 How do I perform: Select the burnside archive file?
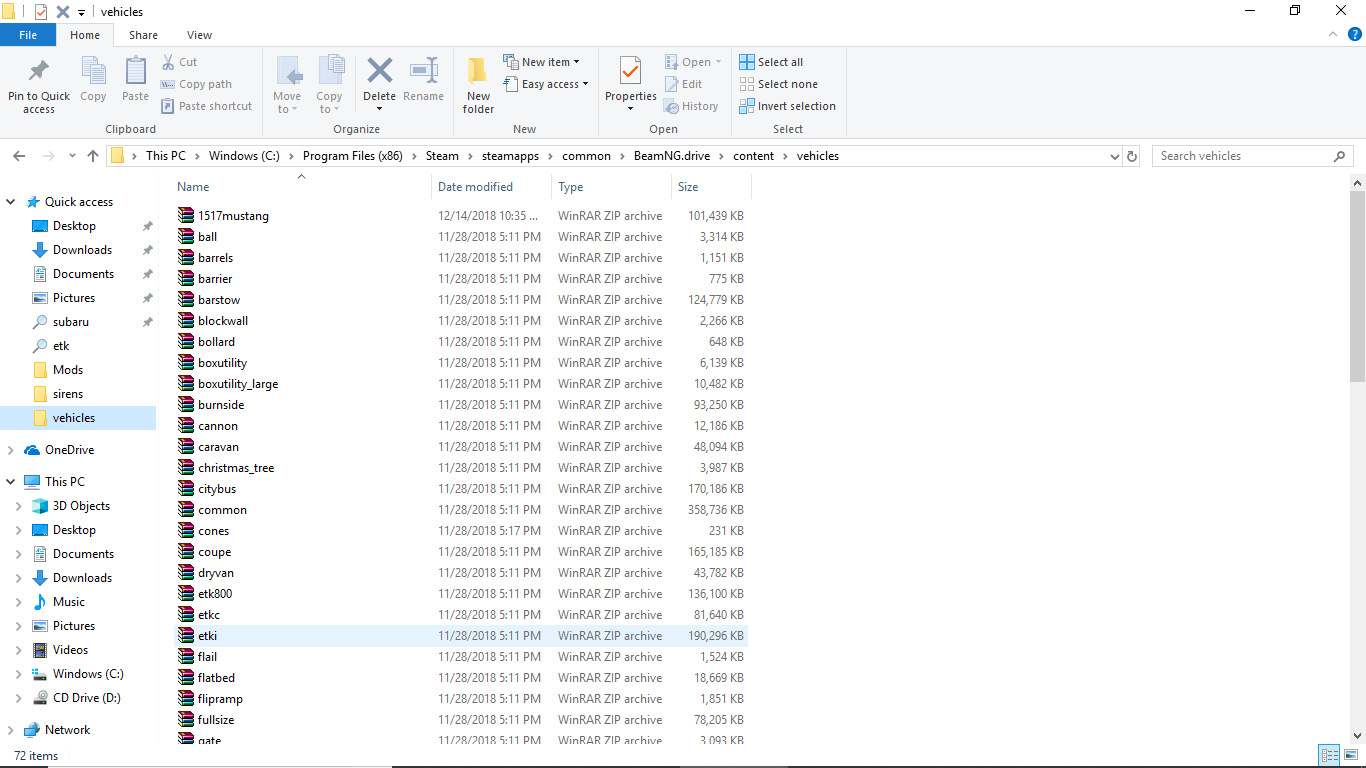(462, 405)
